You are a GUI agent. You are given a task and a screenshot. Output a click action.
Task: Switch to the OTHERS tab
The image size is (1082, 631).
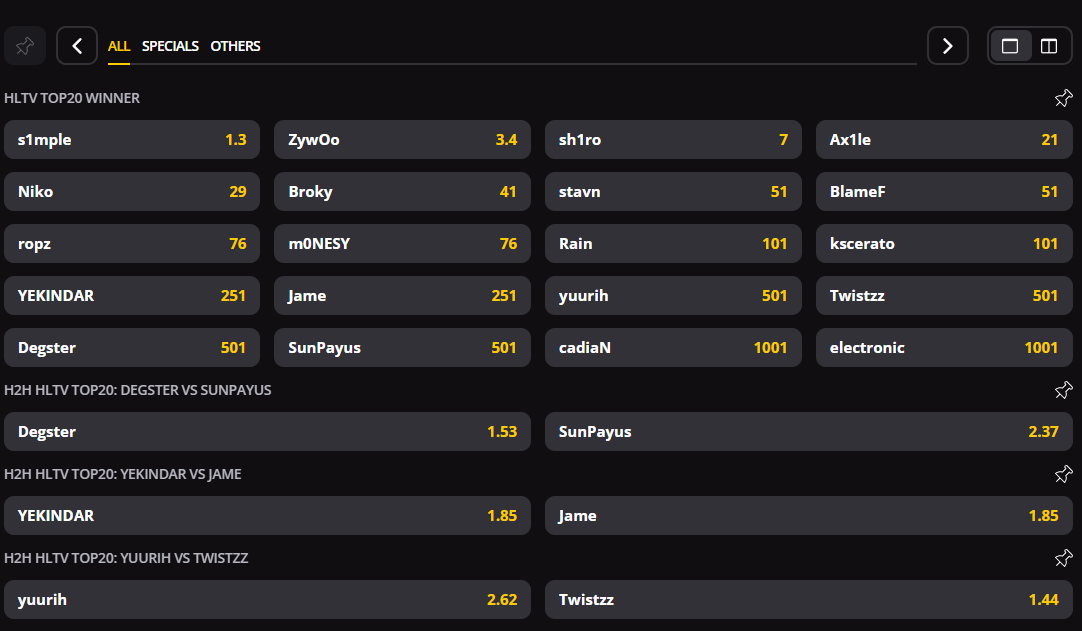(x=235, y=46)
